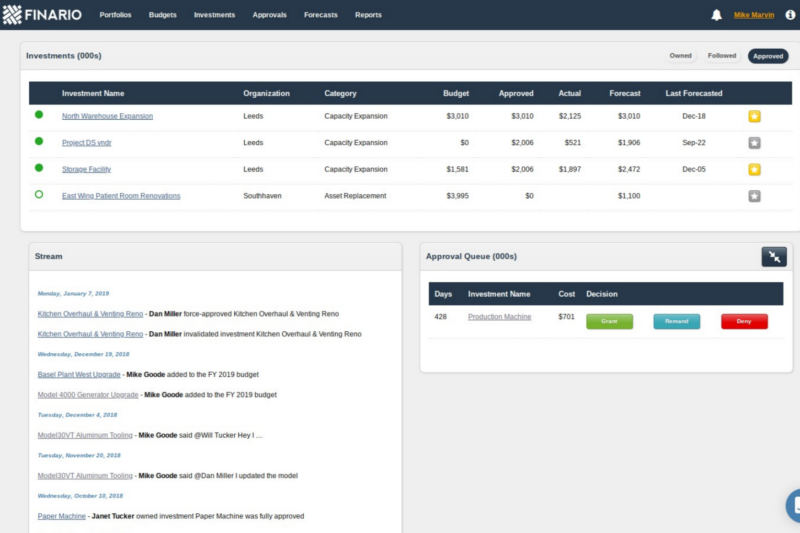
Task: Open the Forecasts menu
Action: (321, 15)
